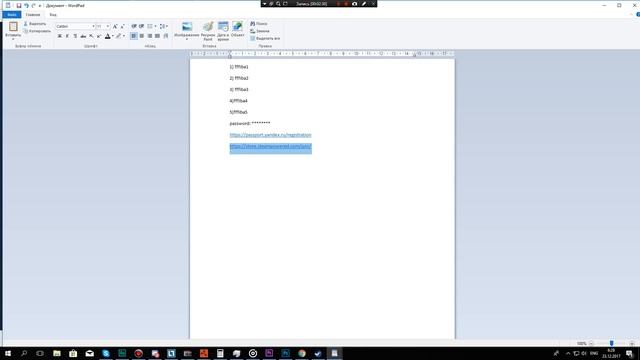
Task: Click the magnifier icon in recorder bar
Action: coord(278,4)
